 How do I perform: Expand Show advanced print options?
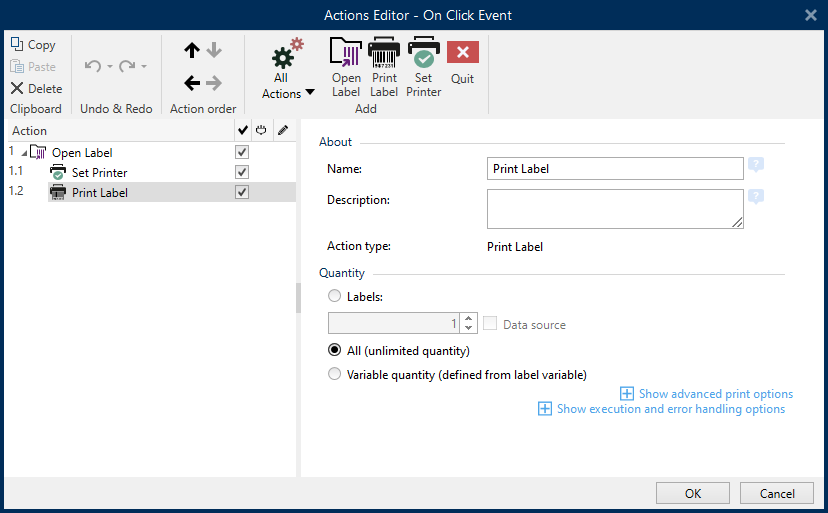pos(706,394)
